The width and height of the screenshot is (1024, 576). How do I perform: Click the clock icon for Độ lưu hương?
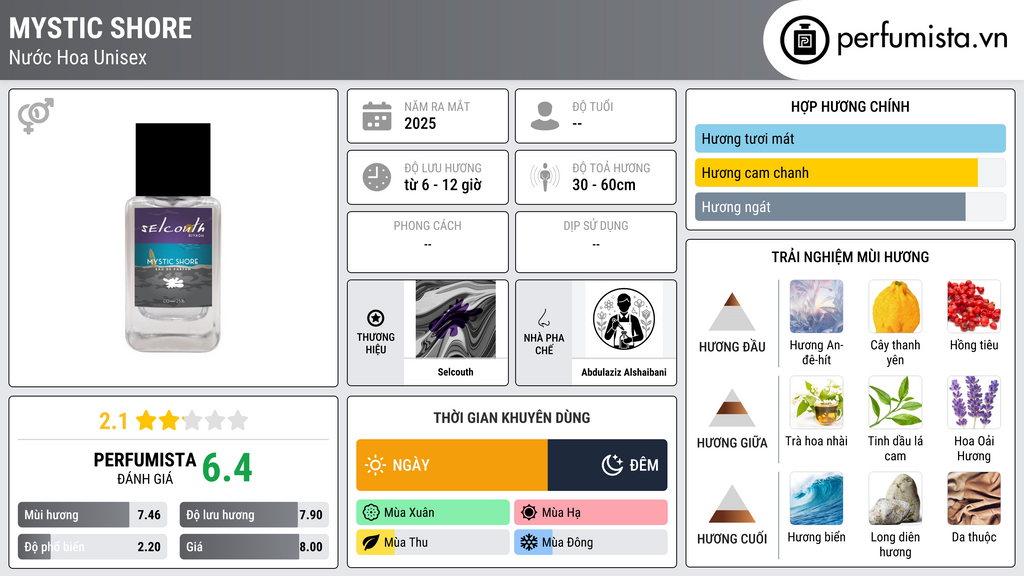point(377,177)
